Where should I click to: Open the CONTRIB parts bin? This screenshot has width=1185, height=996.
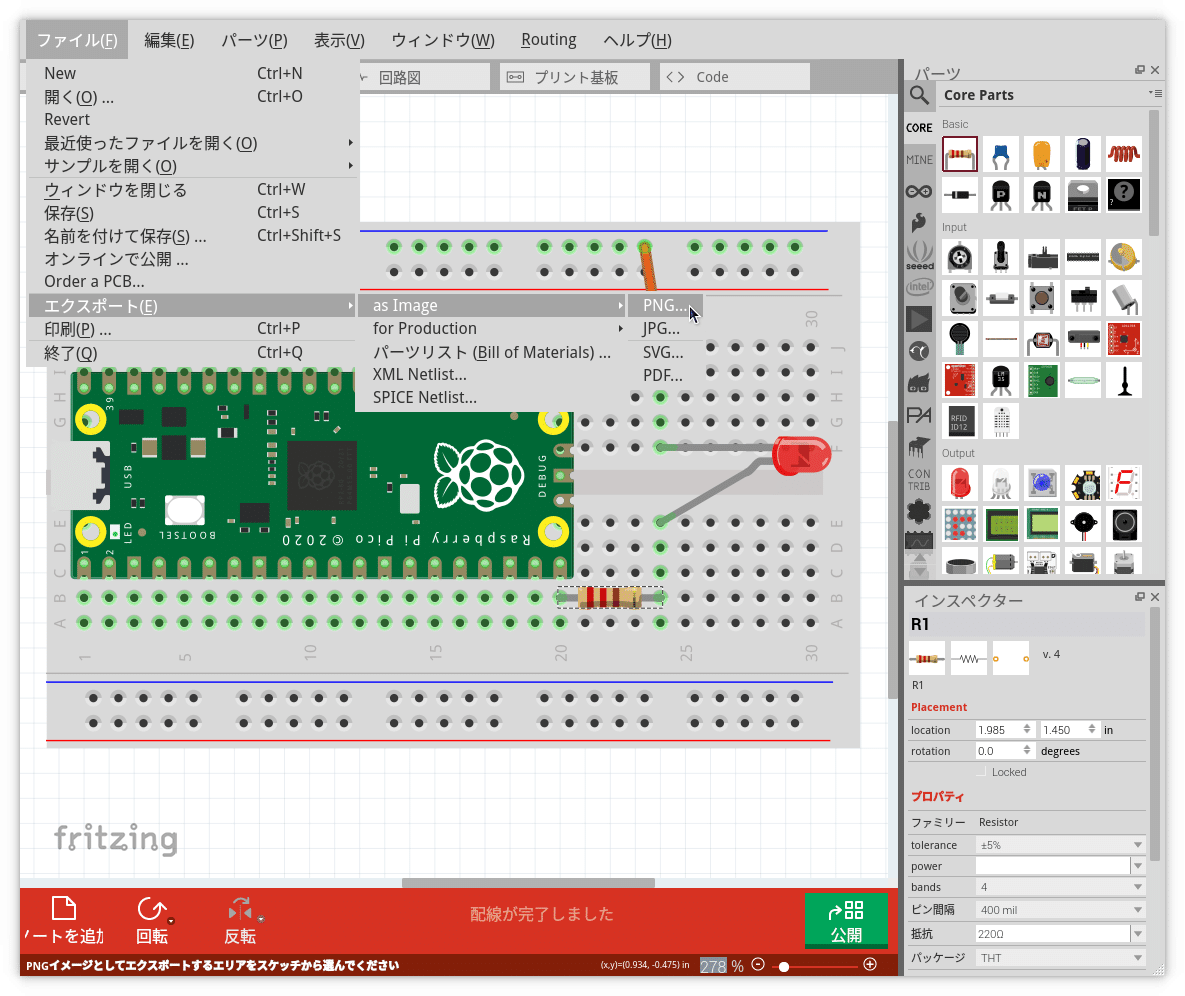point(919,480)
